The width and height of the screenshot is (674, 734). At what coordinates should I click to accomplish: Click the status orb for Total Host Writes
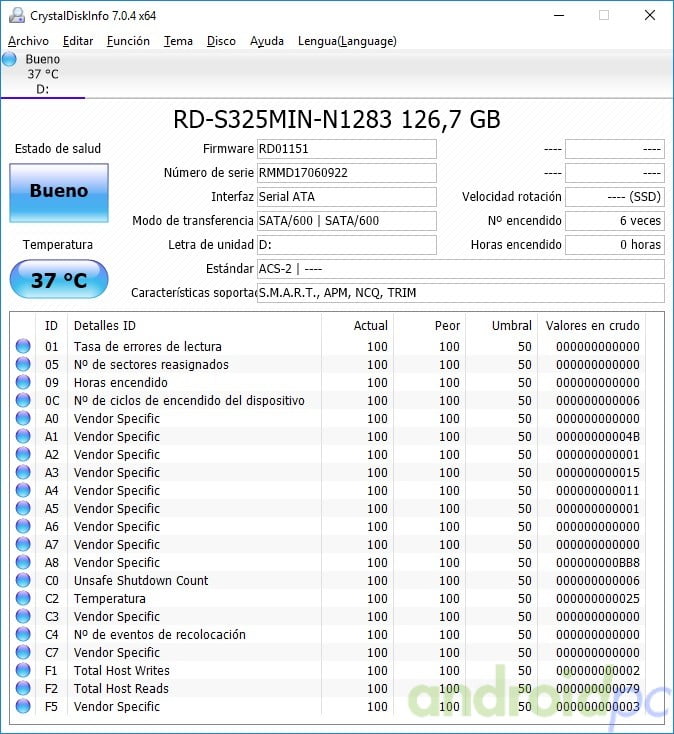[23, 671]
